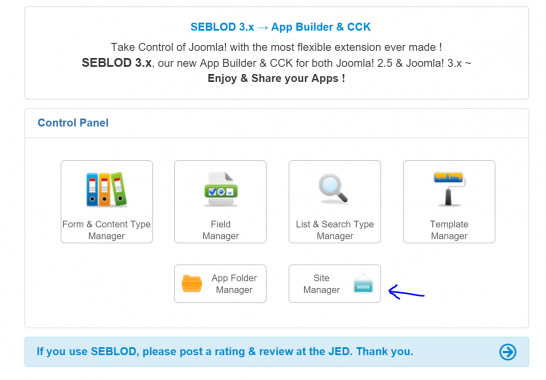This screenshot has height=380, width=546.
Task: Open the post a rating & review JED link
Action: [x=225, y=351]
